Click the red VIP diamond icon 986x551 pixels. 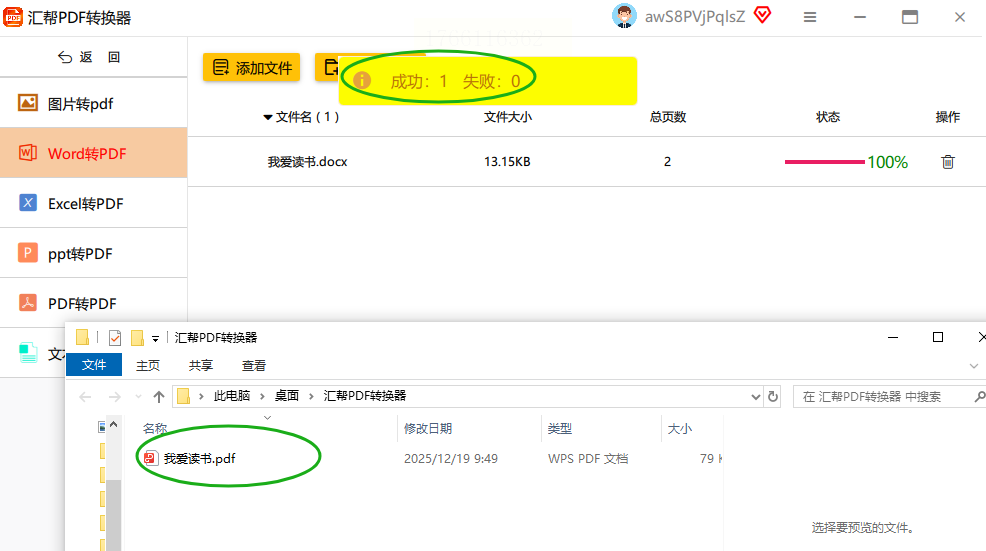[762, 15]
